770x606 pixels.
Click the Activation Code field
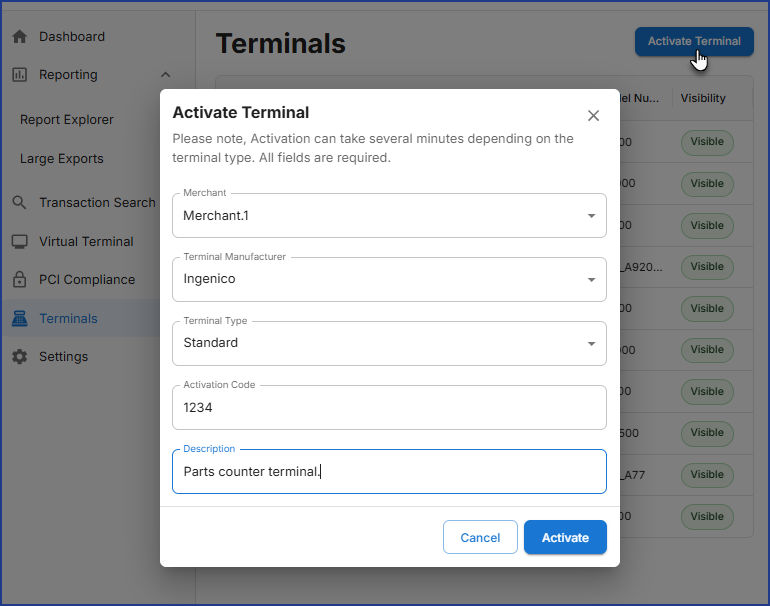(389, 408)
